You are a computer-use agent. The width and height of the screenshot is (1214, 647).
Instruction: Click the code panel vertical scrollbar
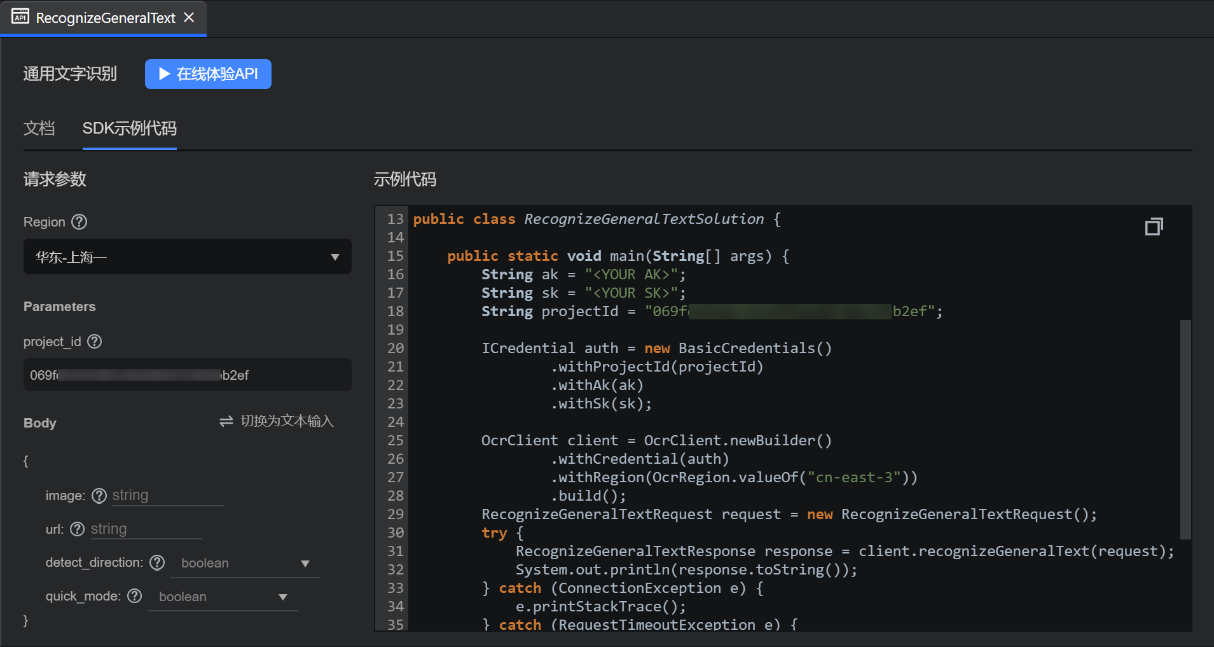click(x=1186, y=428)
